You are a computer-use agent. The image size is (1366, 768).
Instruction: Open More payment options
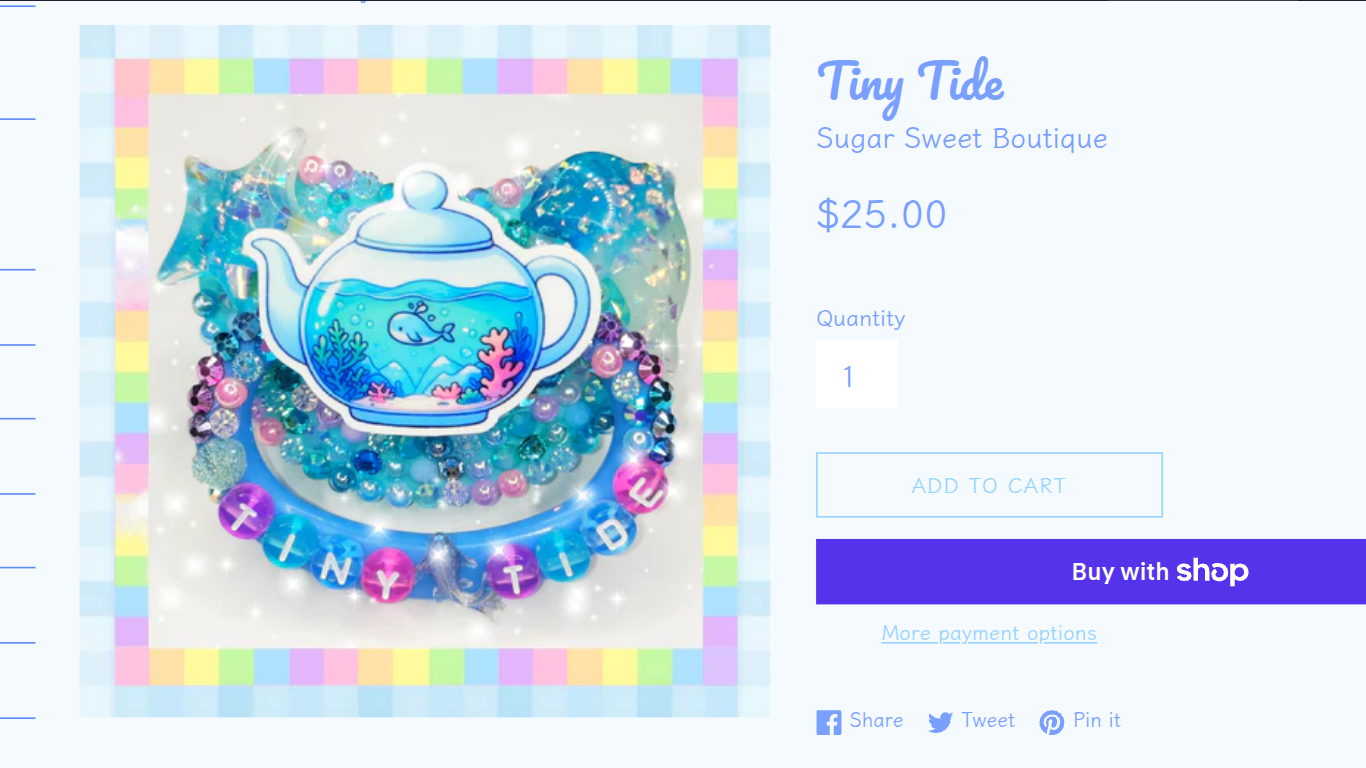(989, 633)
